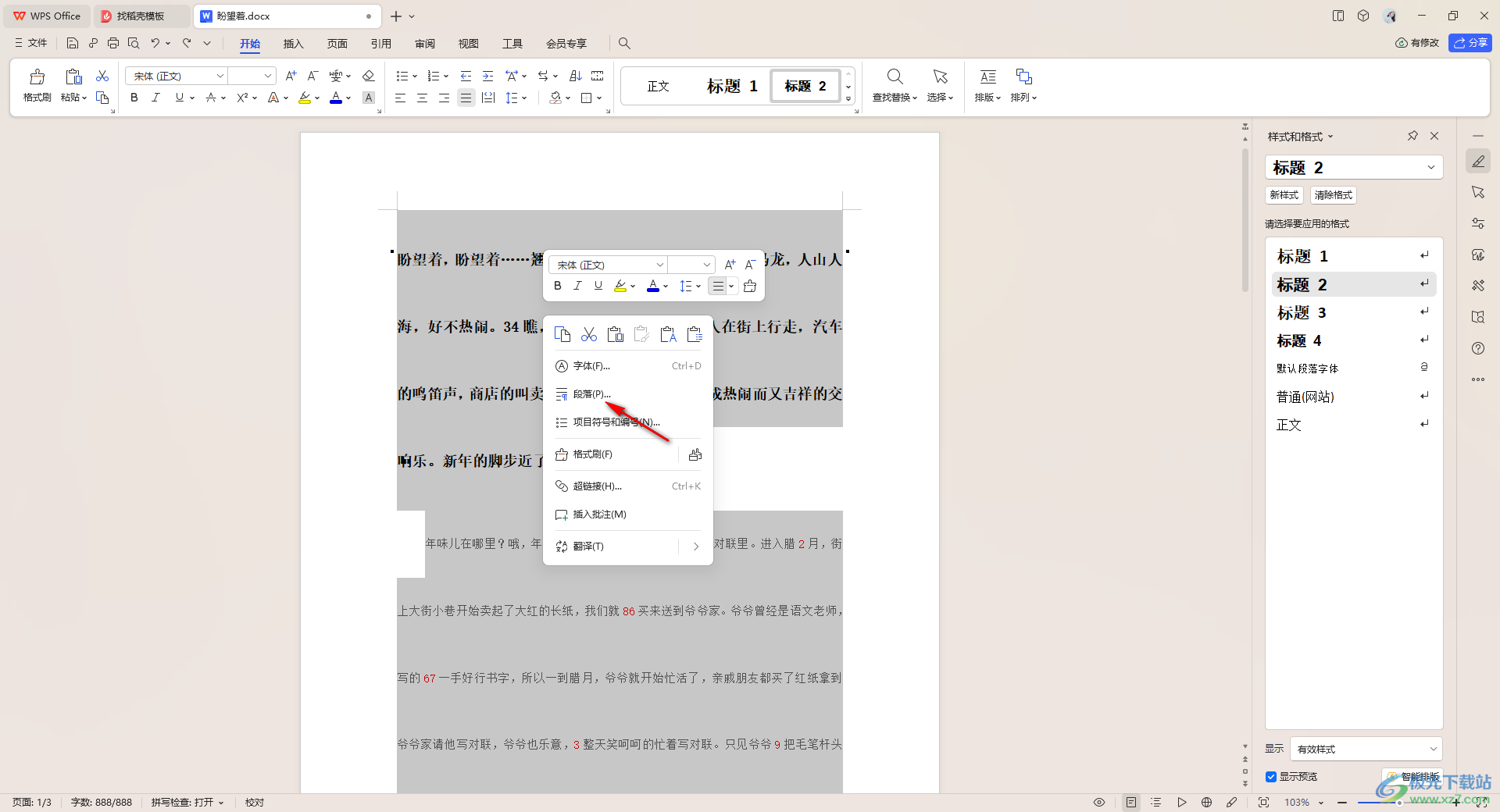Open the current style 标题 2 dropdown in panel
This screenshot has height=812, width=1500.
click(x=1430, y=167)
